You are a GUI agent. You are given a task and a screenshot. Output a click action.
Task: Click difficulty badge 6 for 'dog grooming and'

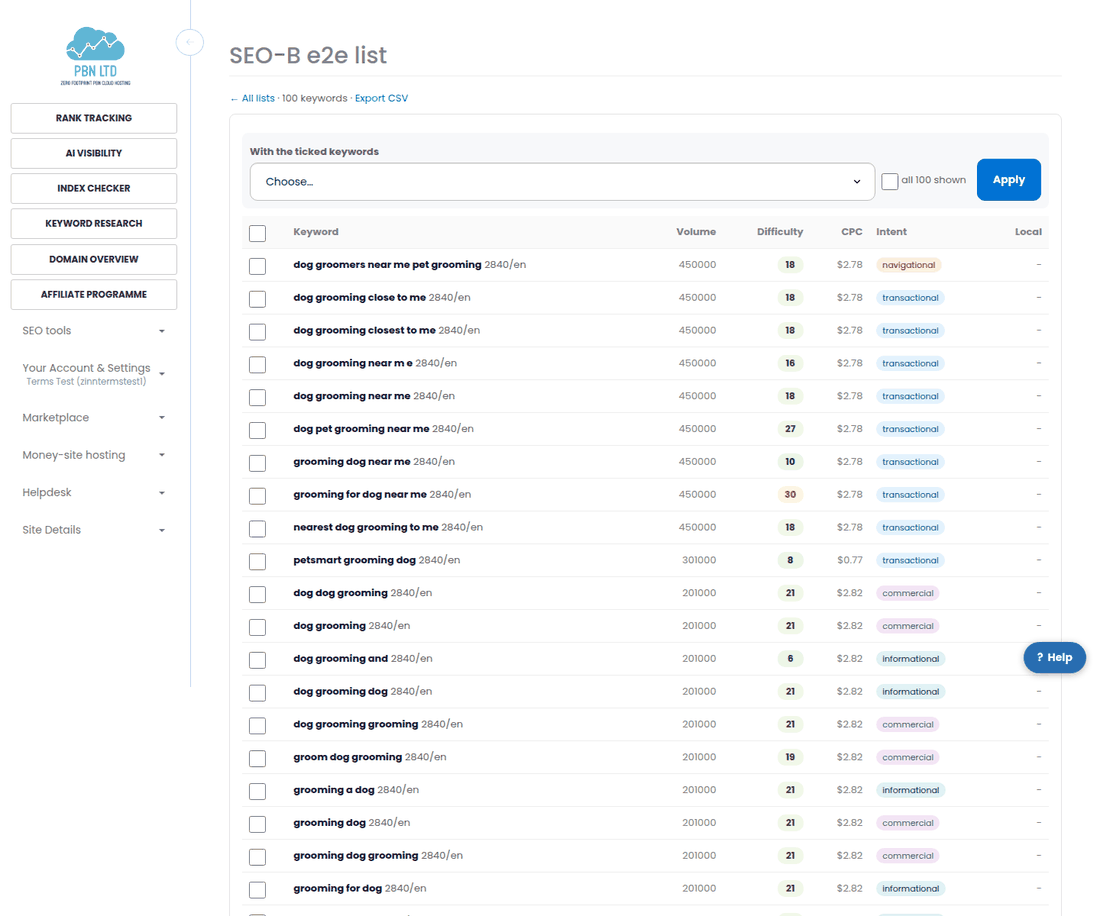tap(790, 659)
